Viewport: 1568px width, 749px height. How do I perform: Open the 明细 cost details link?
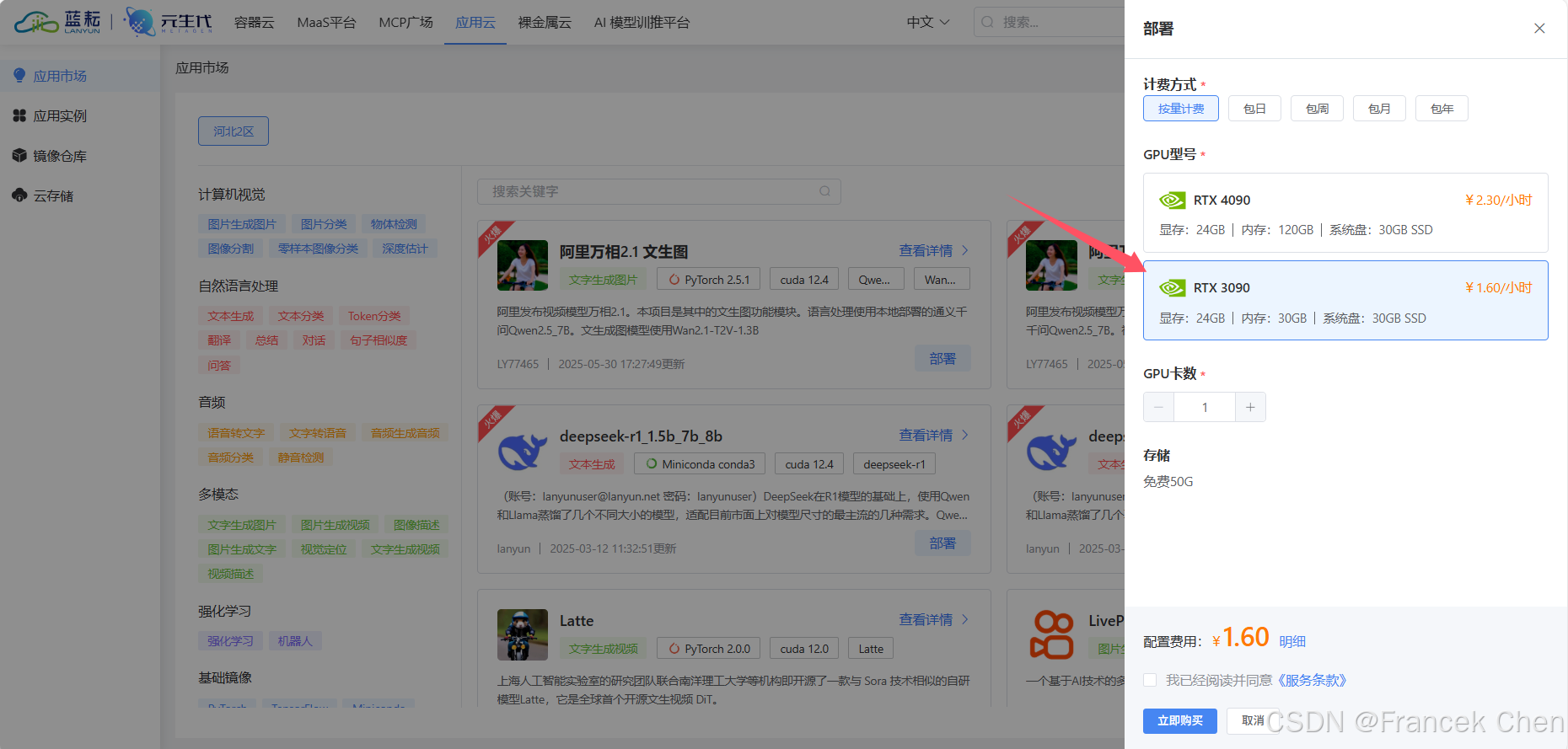coord(1292,642)
